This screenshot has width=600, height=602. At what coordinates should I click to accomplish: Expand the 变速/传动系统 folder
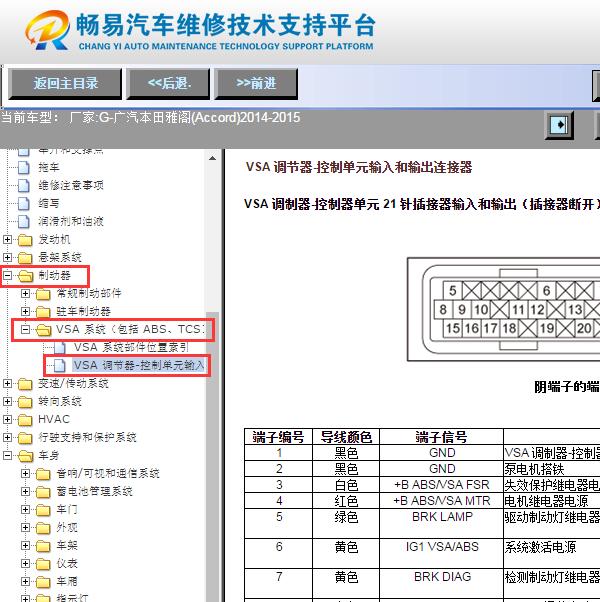tap(7, 384)
